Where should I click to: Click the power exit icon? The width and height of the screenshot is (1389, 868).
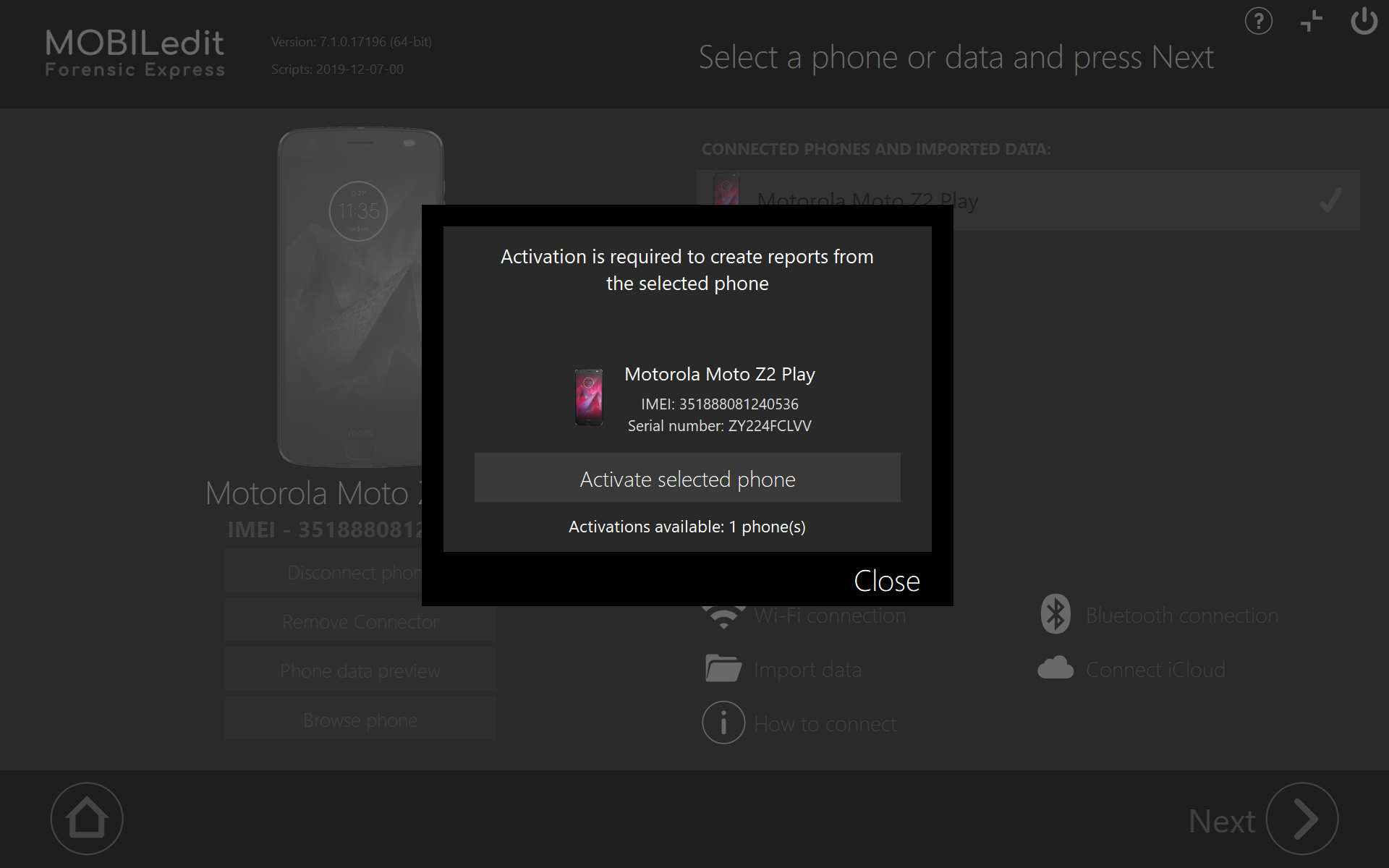pos(1364,21)
